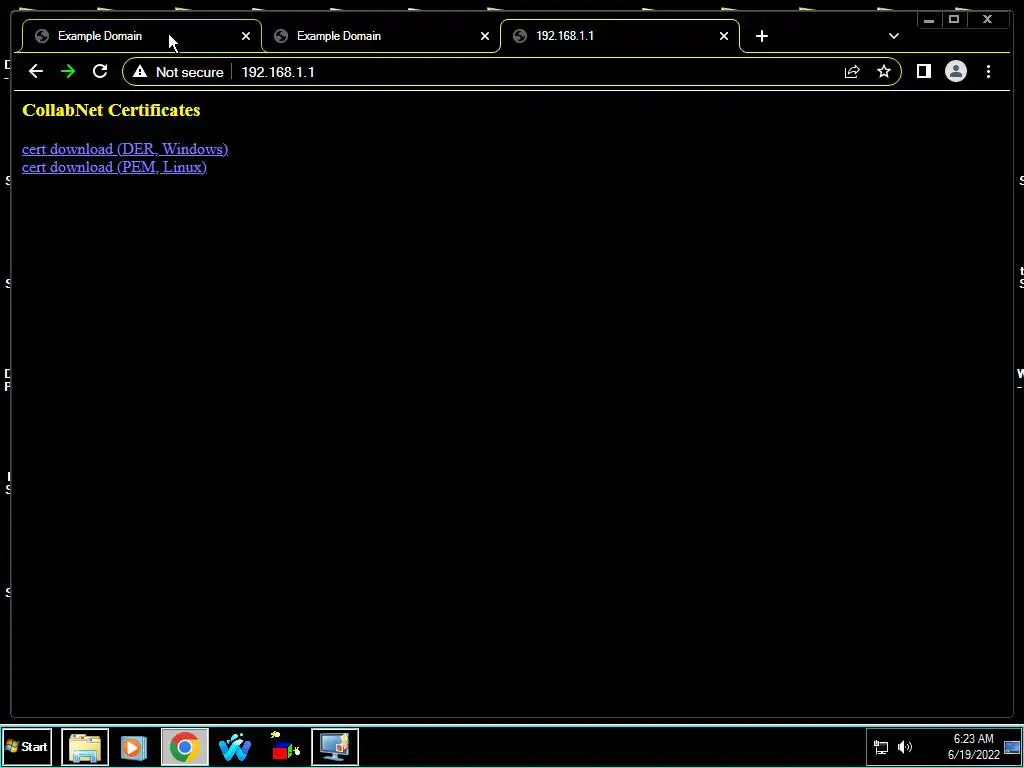
Task: Close the second Example Domain tab
Action: [485, 37]
